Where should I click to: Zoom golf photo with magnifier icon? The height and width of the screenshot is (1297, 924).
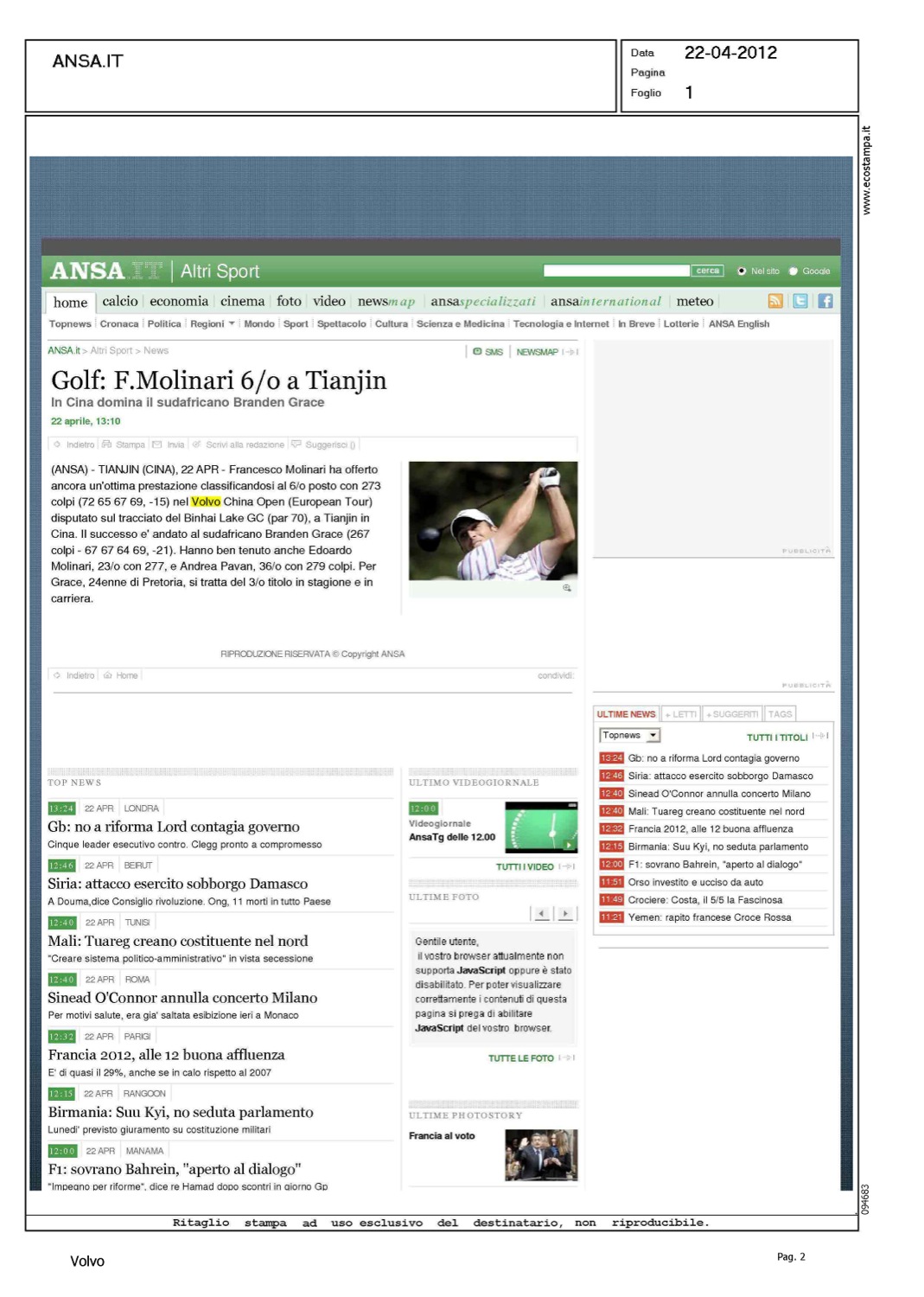[567, 588]
